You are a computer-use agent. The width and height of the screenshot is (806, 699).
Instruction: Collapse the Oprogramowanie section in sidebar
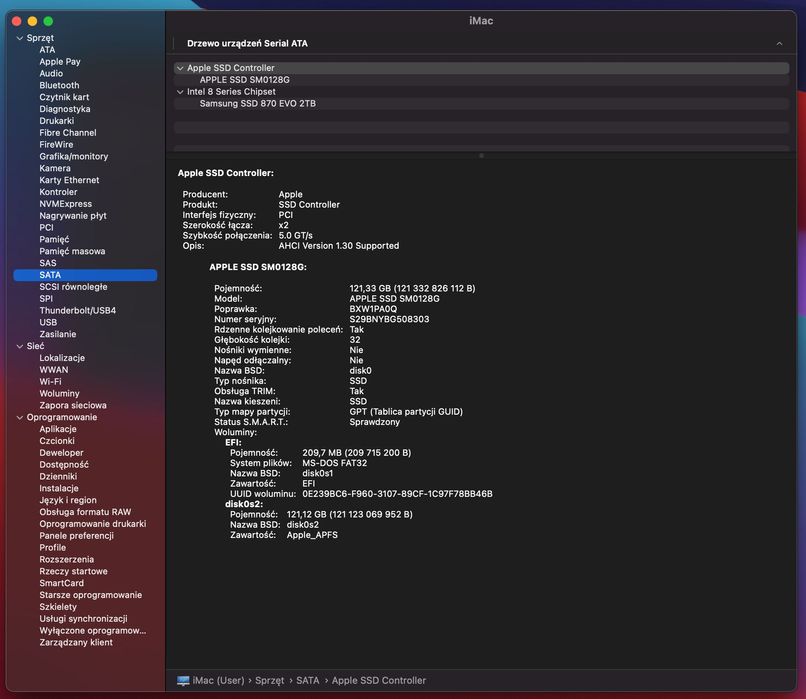20,417
